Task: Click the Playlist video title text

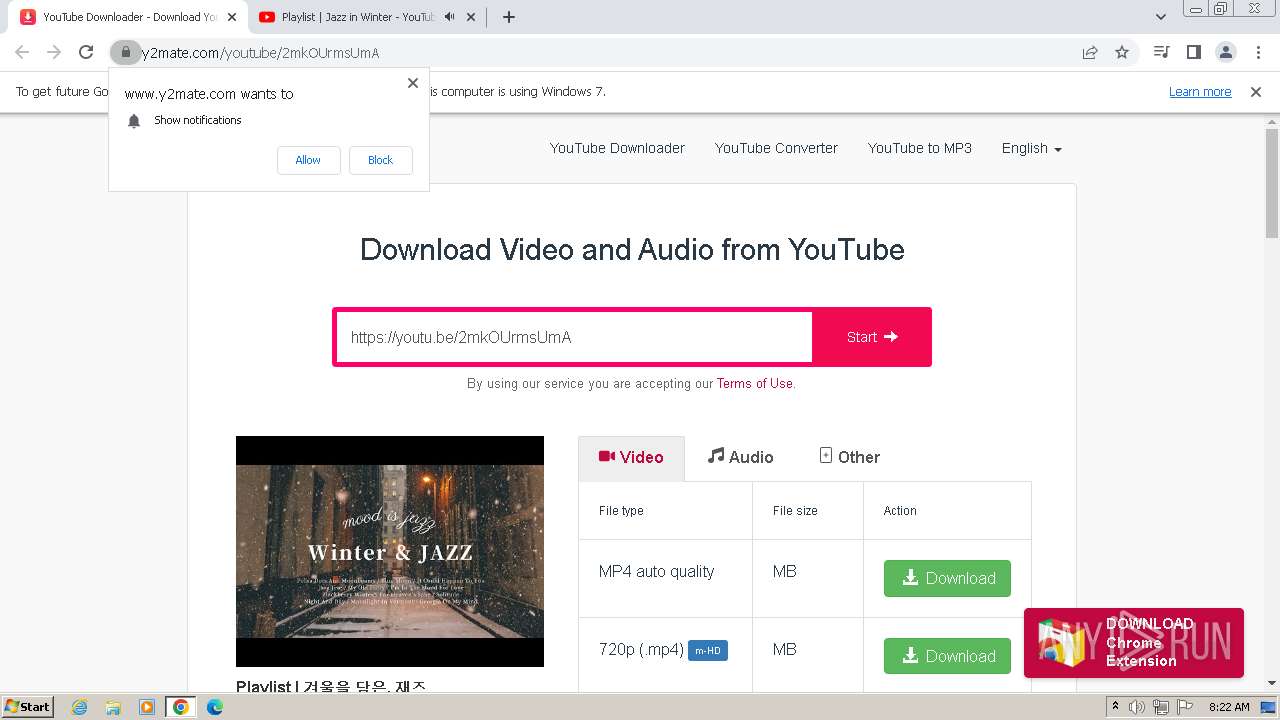Action: [x=331, y=686]
